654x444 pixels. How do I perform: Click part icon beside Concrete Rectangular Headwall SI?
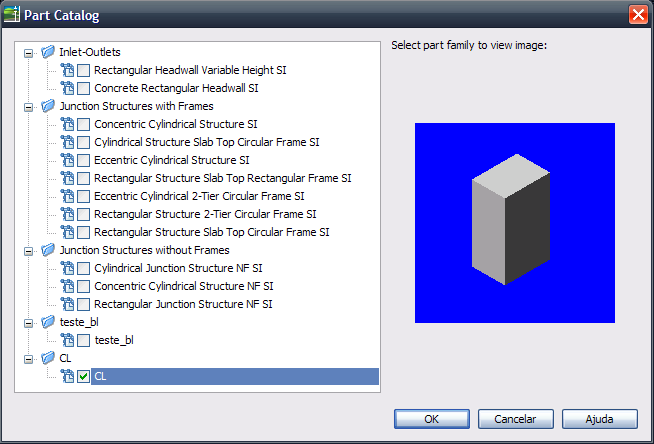67,88
